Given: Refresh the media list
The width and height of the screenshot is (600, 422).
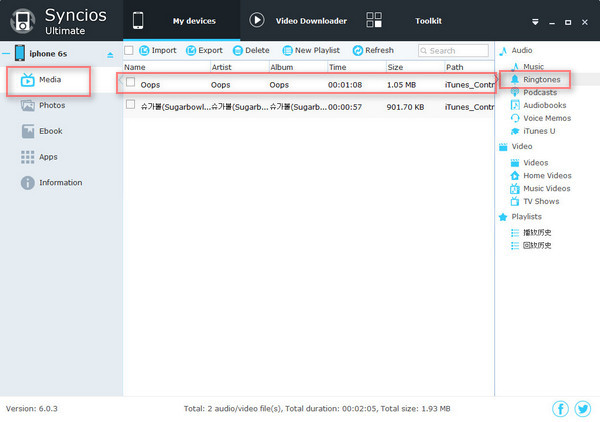Looking at the screenshot, I should pos(373,51).
